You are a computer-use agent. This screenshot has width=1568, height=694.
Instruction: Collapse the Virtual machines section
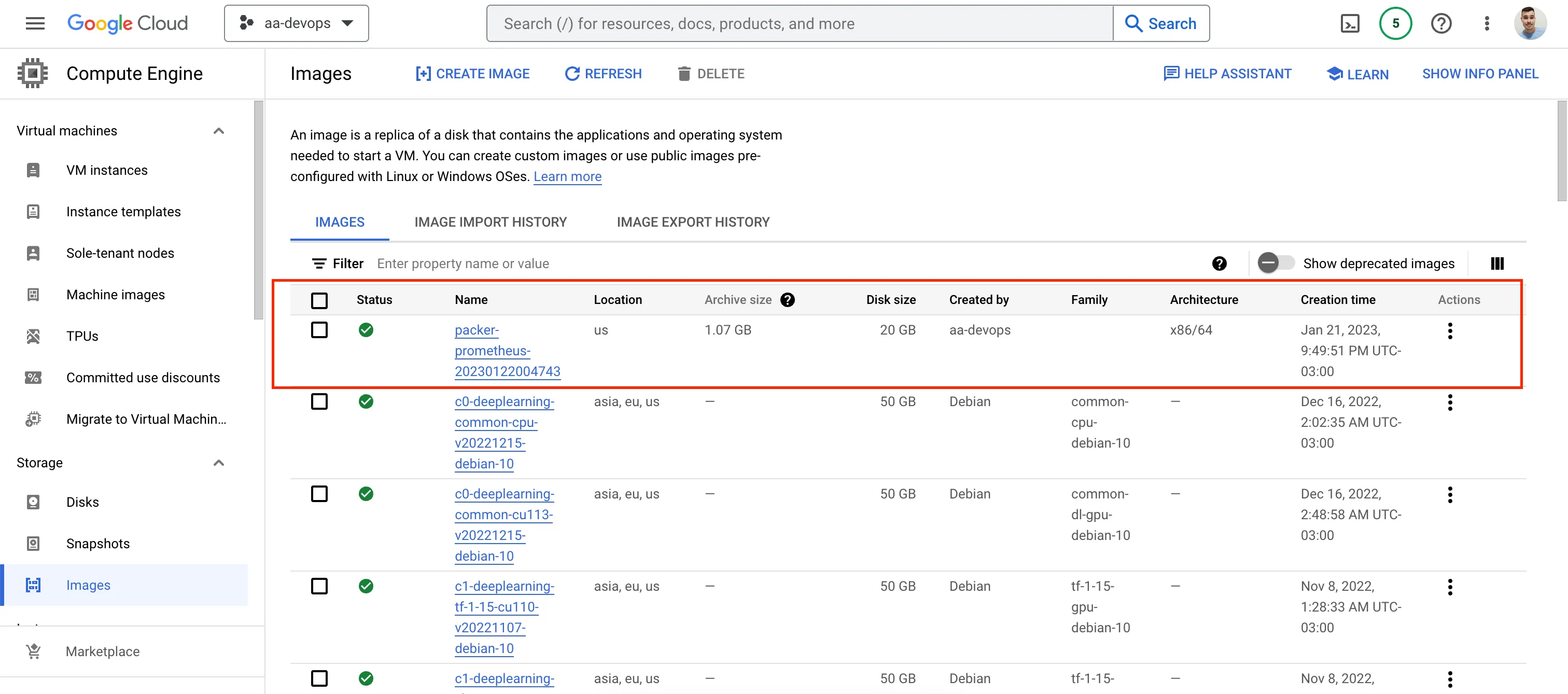click(x=218, y=131)
